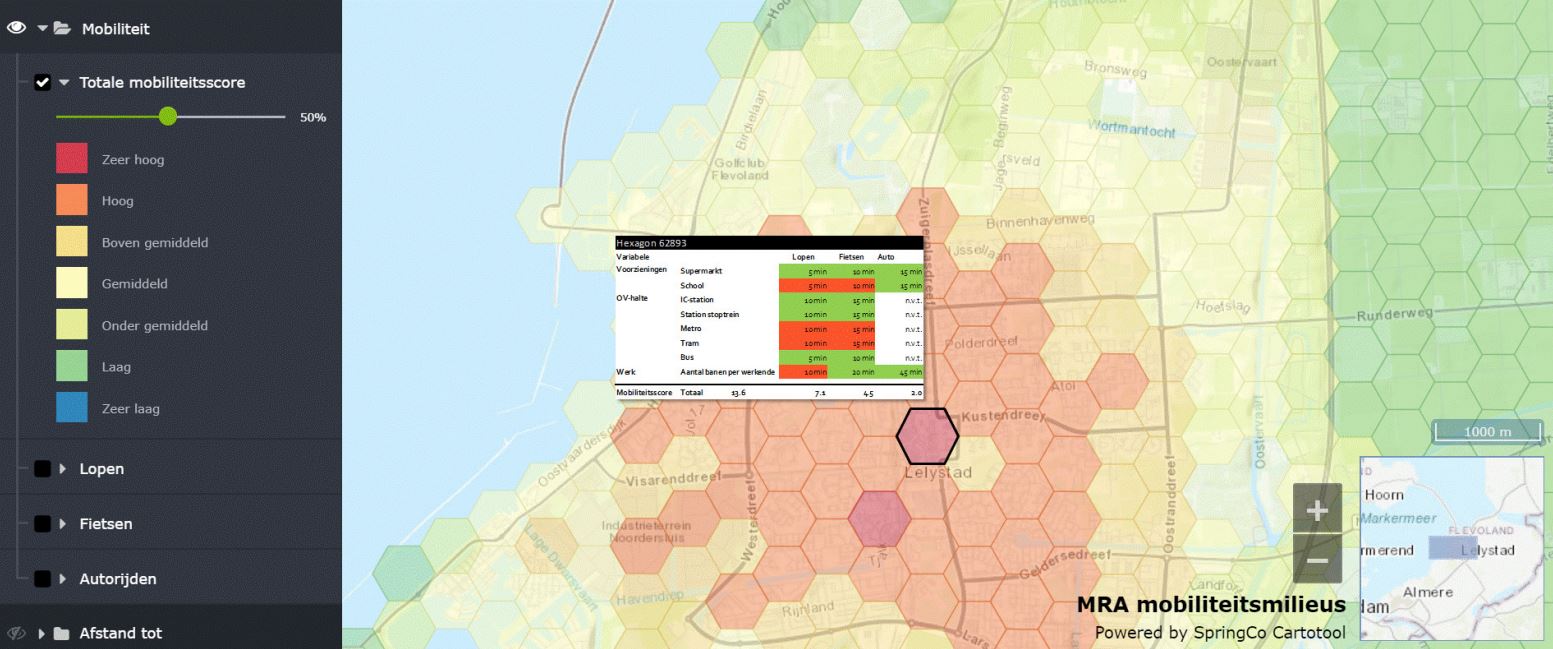Collapse the Totale mobiliteitsscore legend
The width and height of the screenshot is (1553, 649).
pyautogui.click(x=64, y=82)
